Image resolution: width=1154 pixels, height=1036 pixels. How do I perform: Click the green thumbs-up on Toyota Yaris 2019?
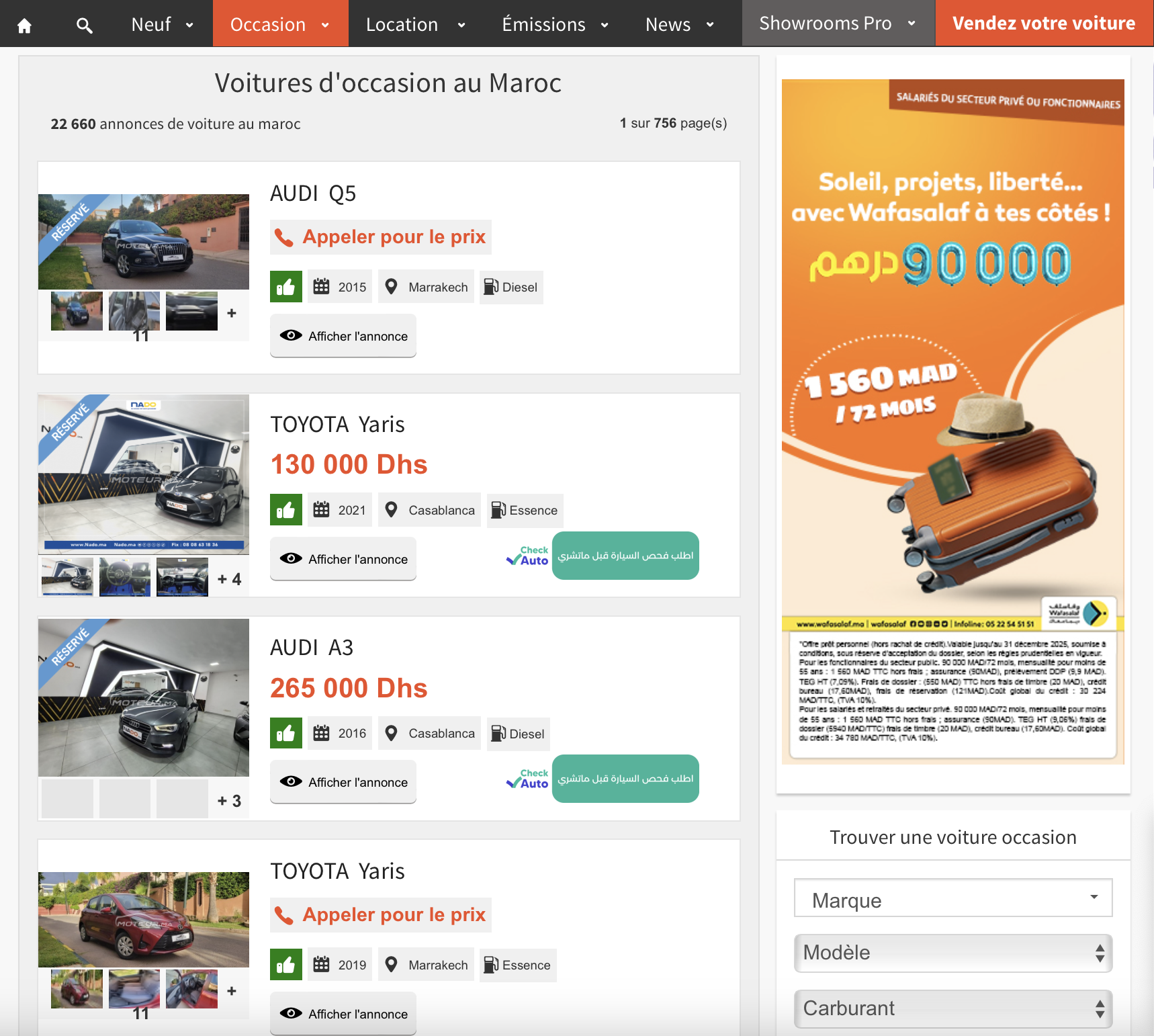coord(286,965)
